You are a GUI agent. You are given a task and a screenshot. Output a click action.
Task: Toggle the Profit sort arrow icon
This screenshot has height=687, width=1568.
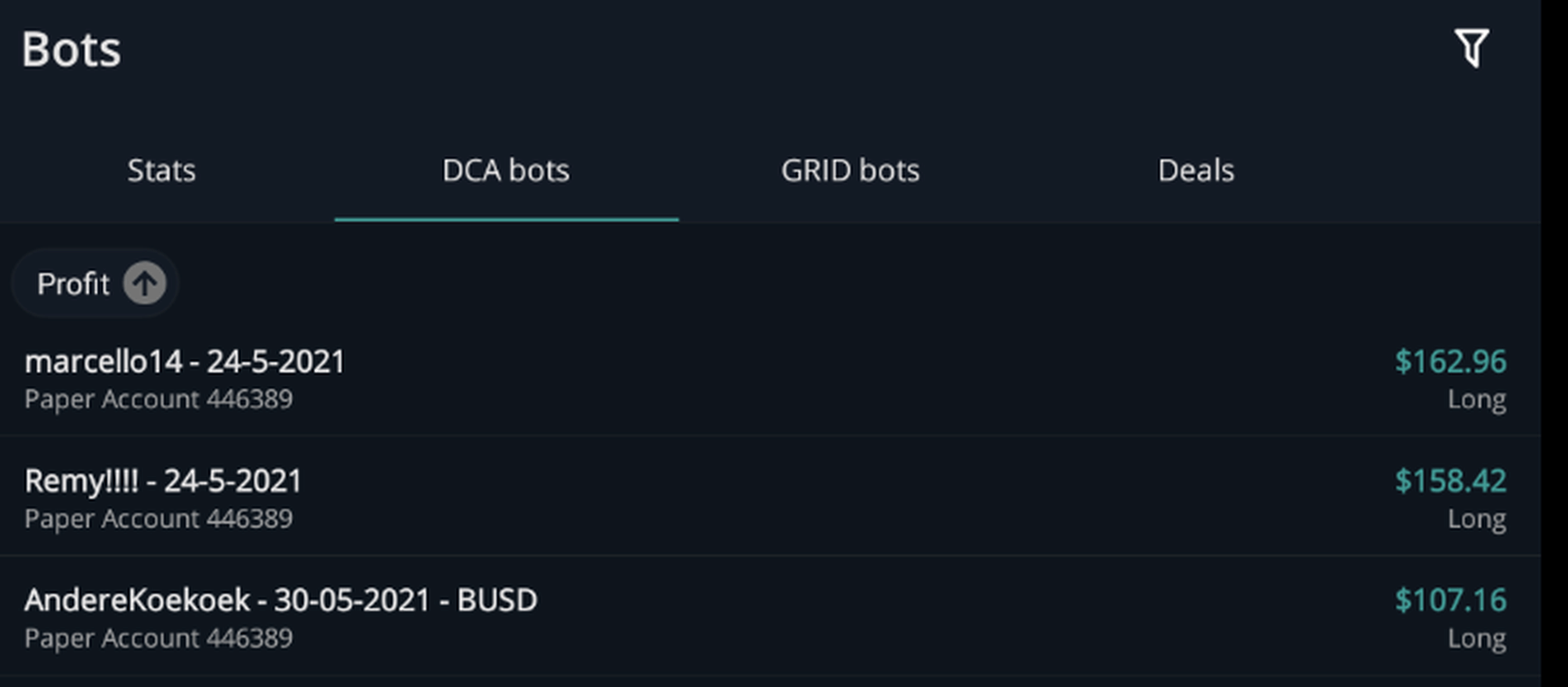coord(145,284)
